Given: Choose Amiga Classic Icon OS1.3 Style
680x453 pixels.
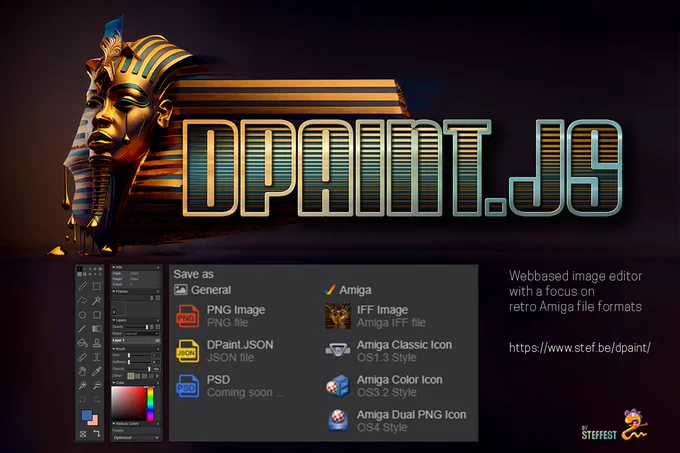Looking at the screenshot, I should click(x=389, y=351).
